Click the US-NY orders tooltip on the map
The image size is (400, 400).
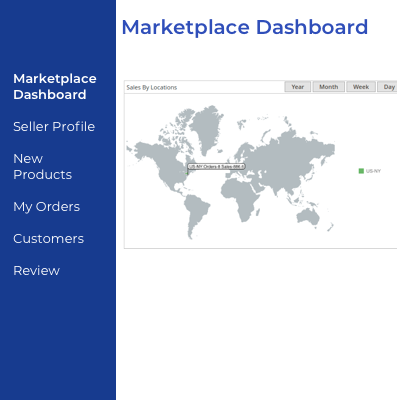click(217, 166)
